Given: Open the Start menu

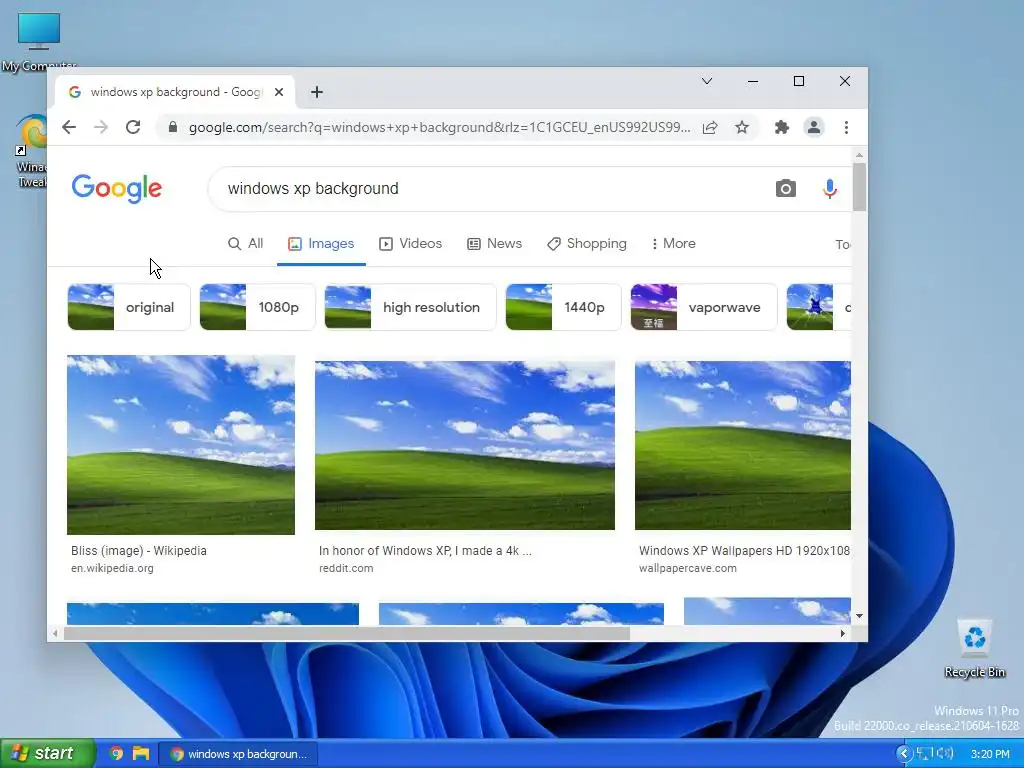Looking at the screenshot, I should [47, 753].
